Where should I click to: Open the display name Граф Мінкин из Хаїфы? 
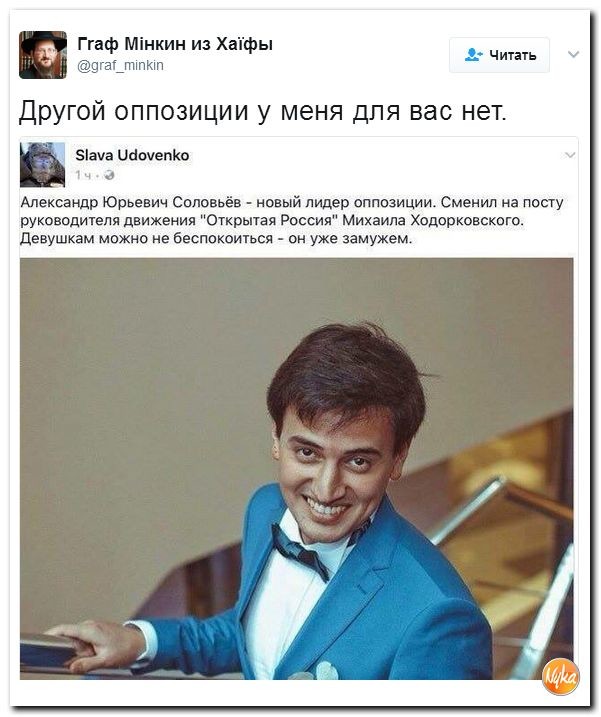(x=175, y=44)
